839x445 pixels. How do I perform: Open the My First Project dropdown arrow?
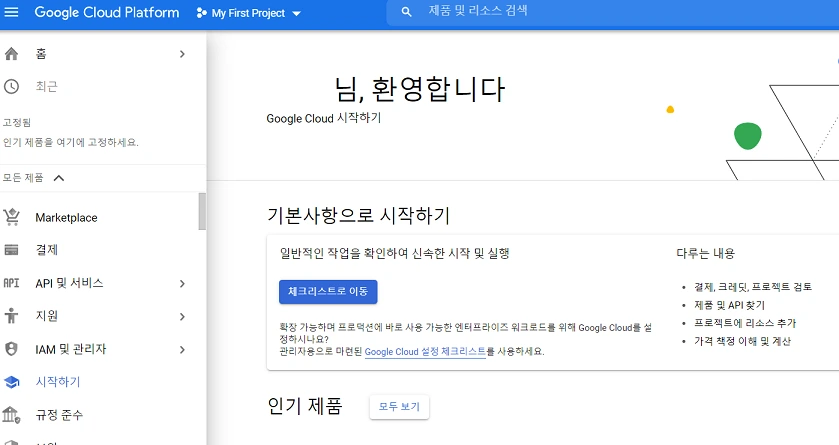tap(296, 13)
